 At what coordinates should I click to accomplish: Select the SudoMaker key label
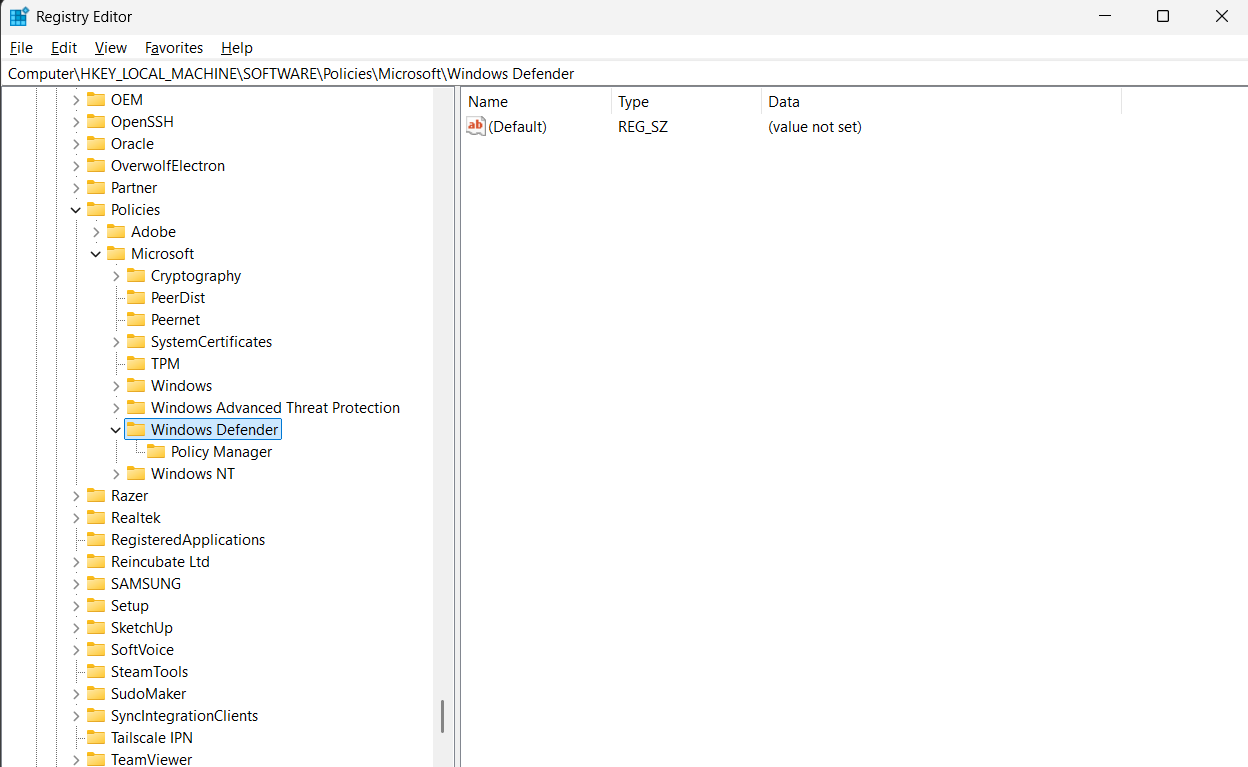[148, 694]
